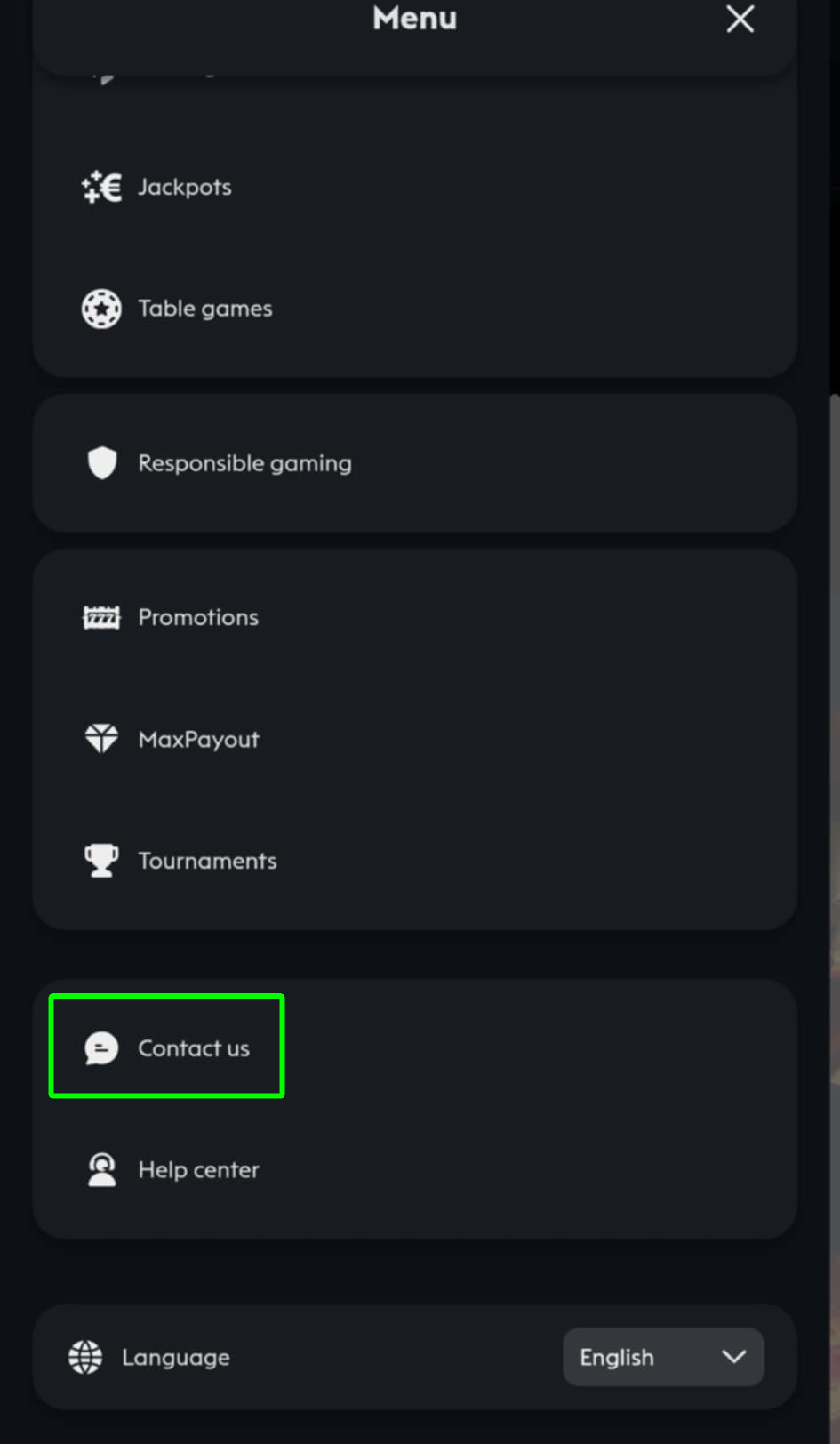
Task: Select the MaxPayout menu entry
Action: click(x=199, y=739)
